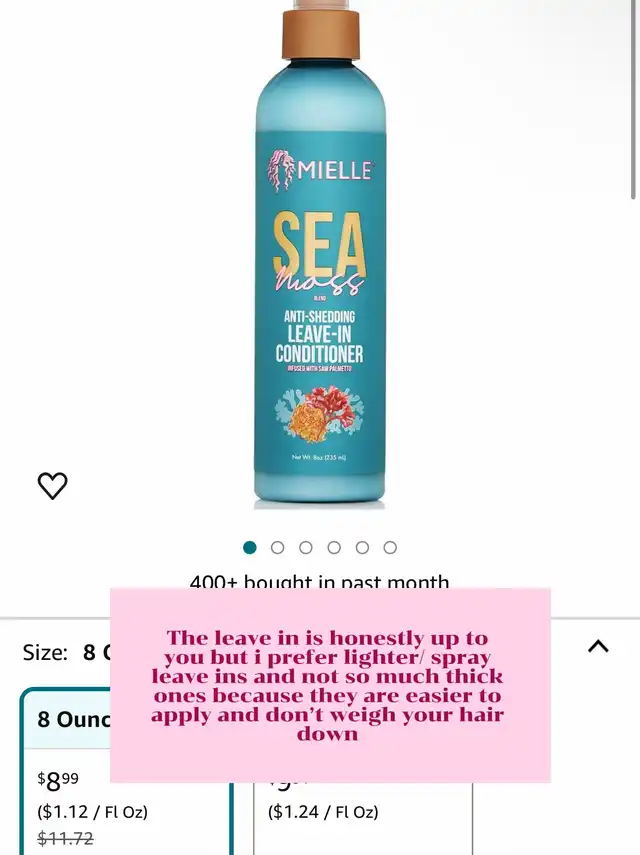Tap the $8.99 price text

(58, 781)
